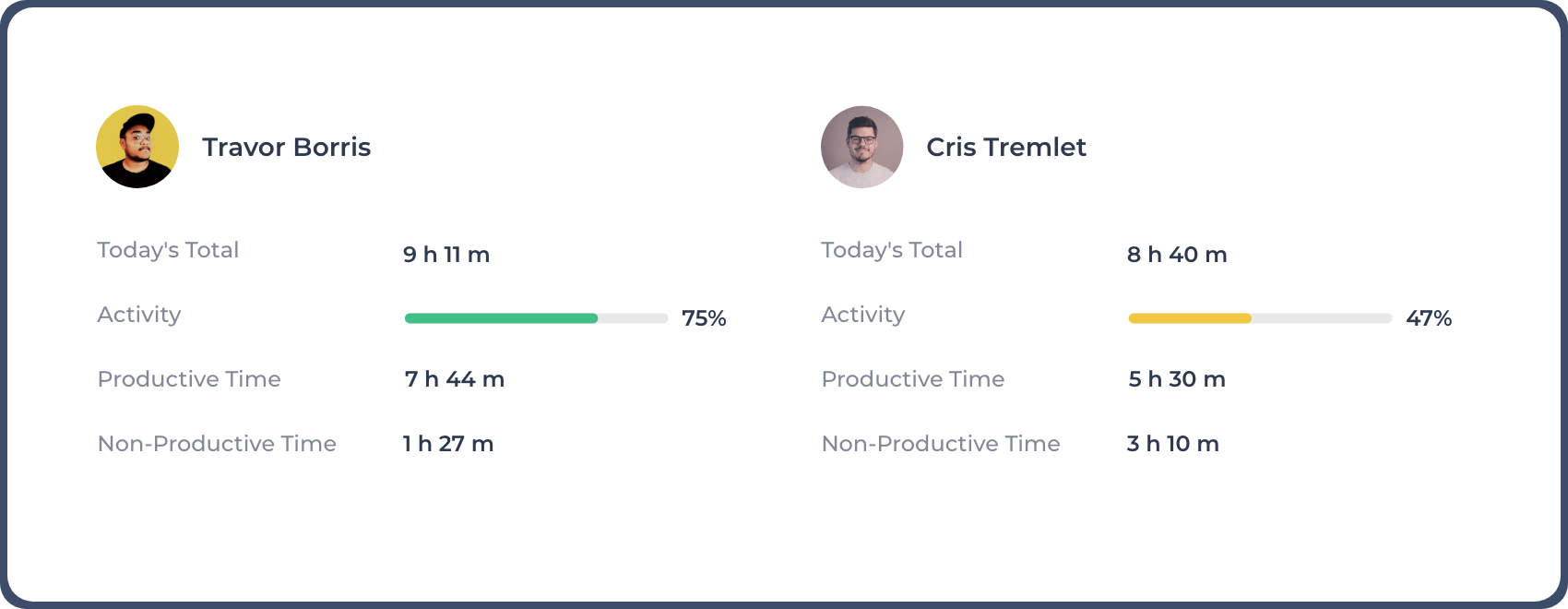This screenshot has width=1568, height=609.
Task: Select the 47% activity value
Action: click(1429, 318)
